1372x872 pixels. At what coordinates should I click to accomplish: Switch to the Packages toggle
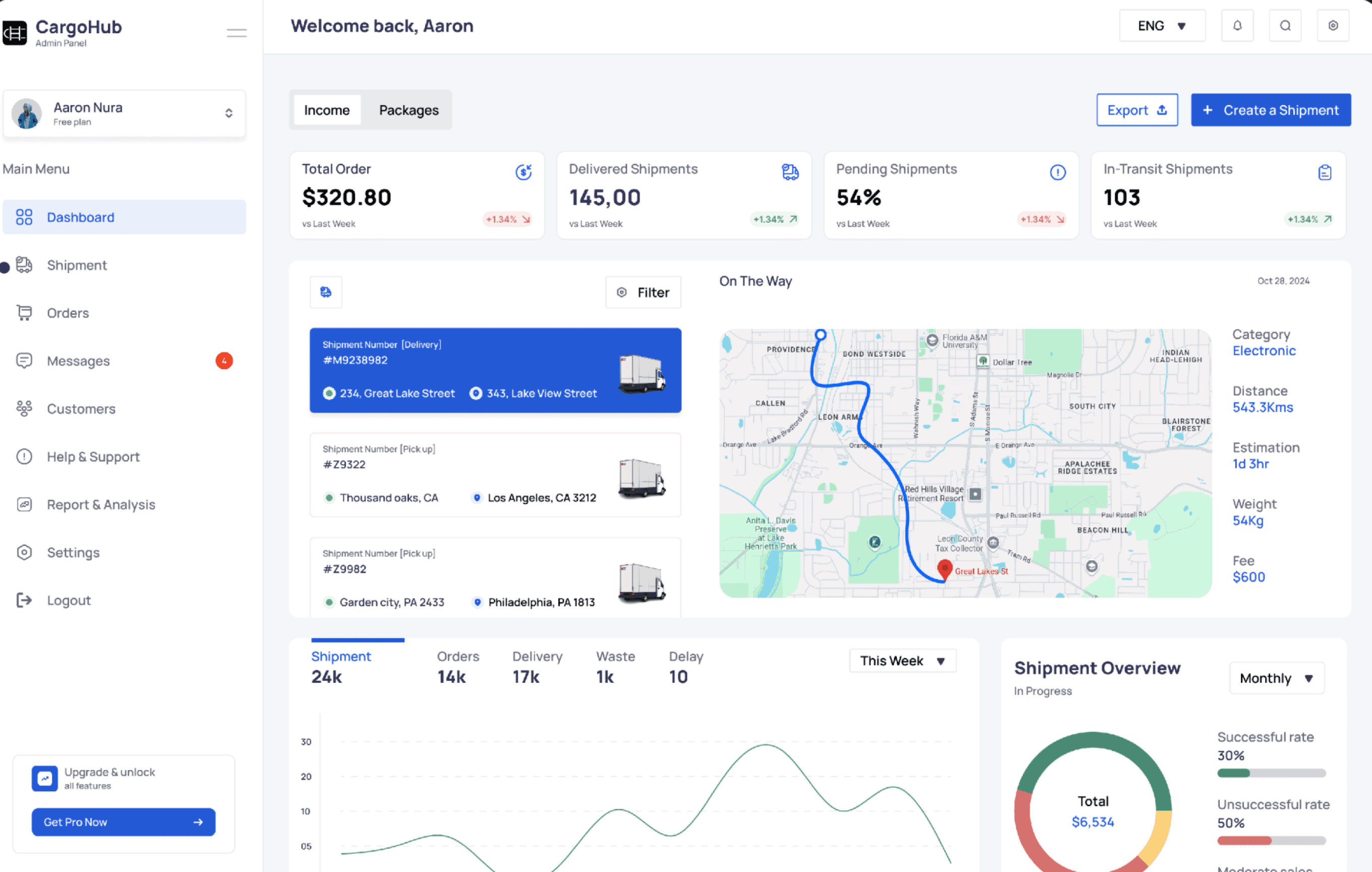(409, 110)
